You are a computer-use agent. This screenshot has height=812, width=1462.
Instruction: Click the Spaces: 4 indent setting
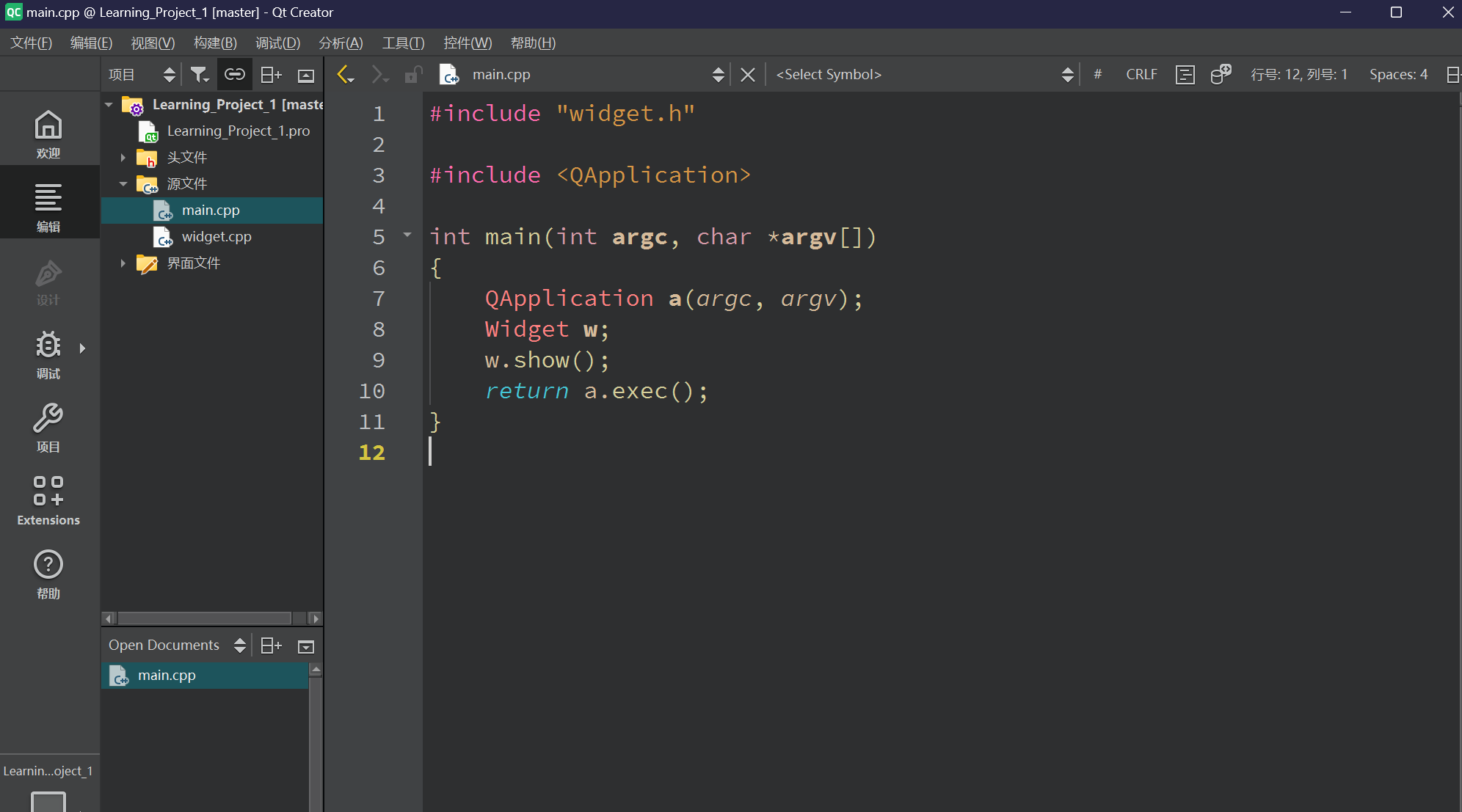(1398, 74)
